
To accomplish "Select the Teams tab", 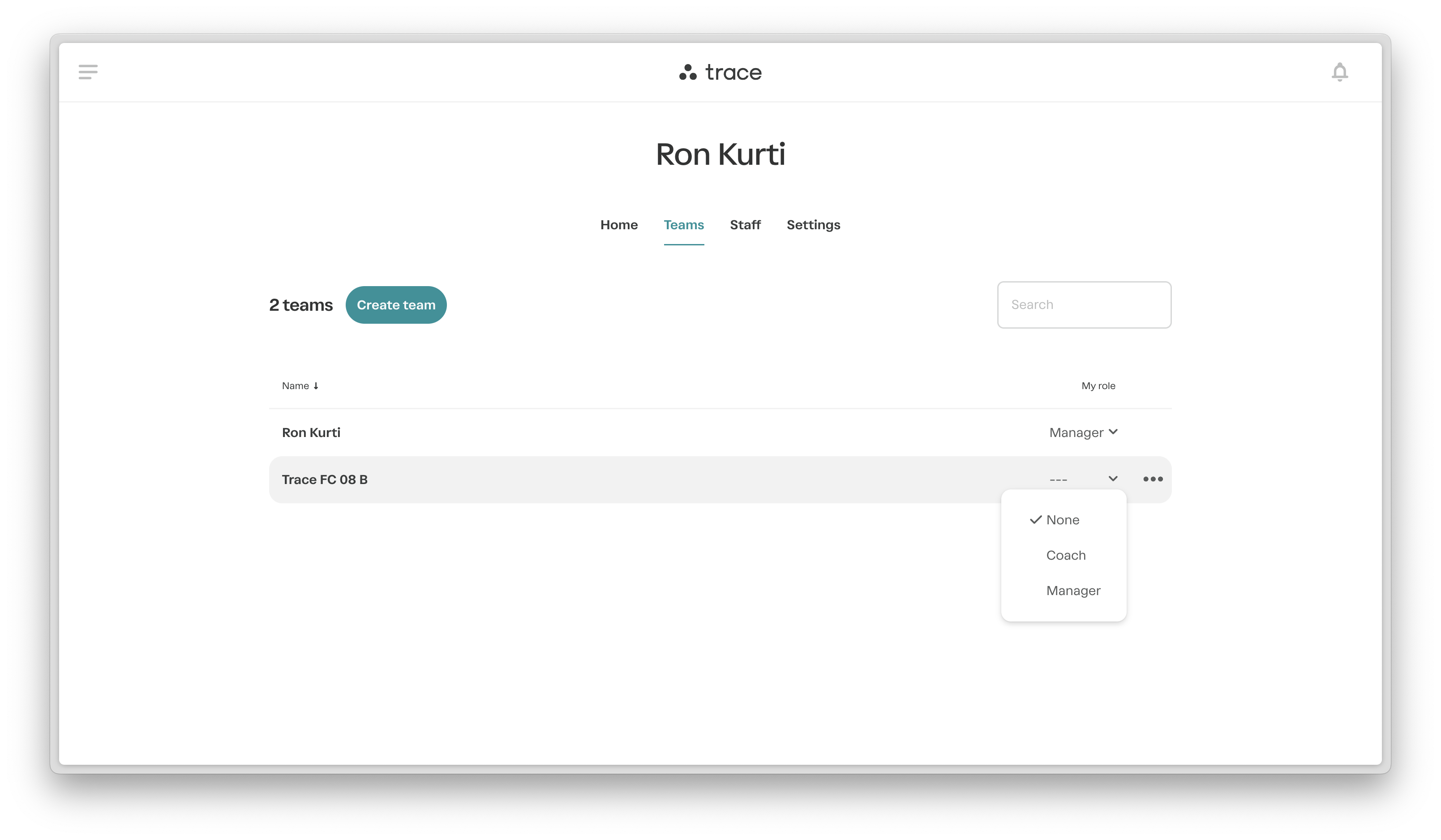I will tap(684, 225).
